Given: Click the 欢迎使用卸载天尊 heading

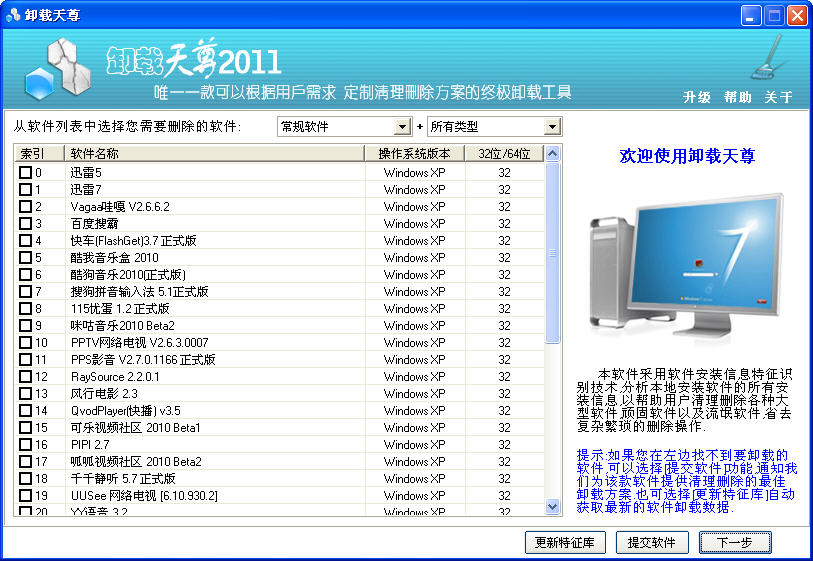Looking at the screenshot, I should pos(687,156).
